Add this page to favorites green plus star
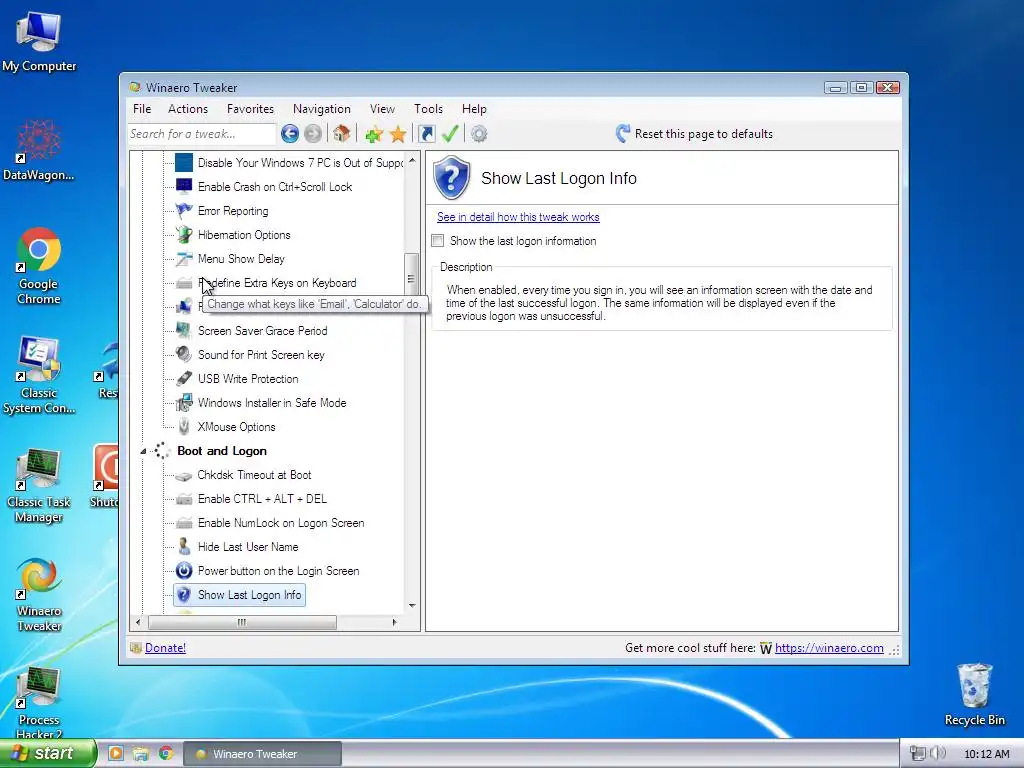 (374, 135)
